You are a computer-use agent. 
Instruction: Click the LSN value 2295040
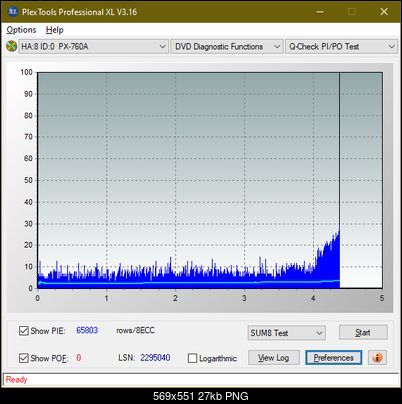click(155, 358)
